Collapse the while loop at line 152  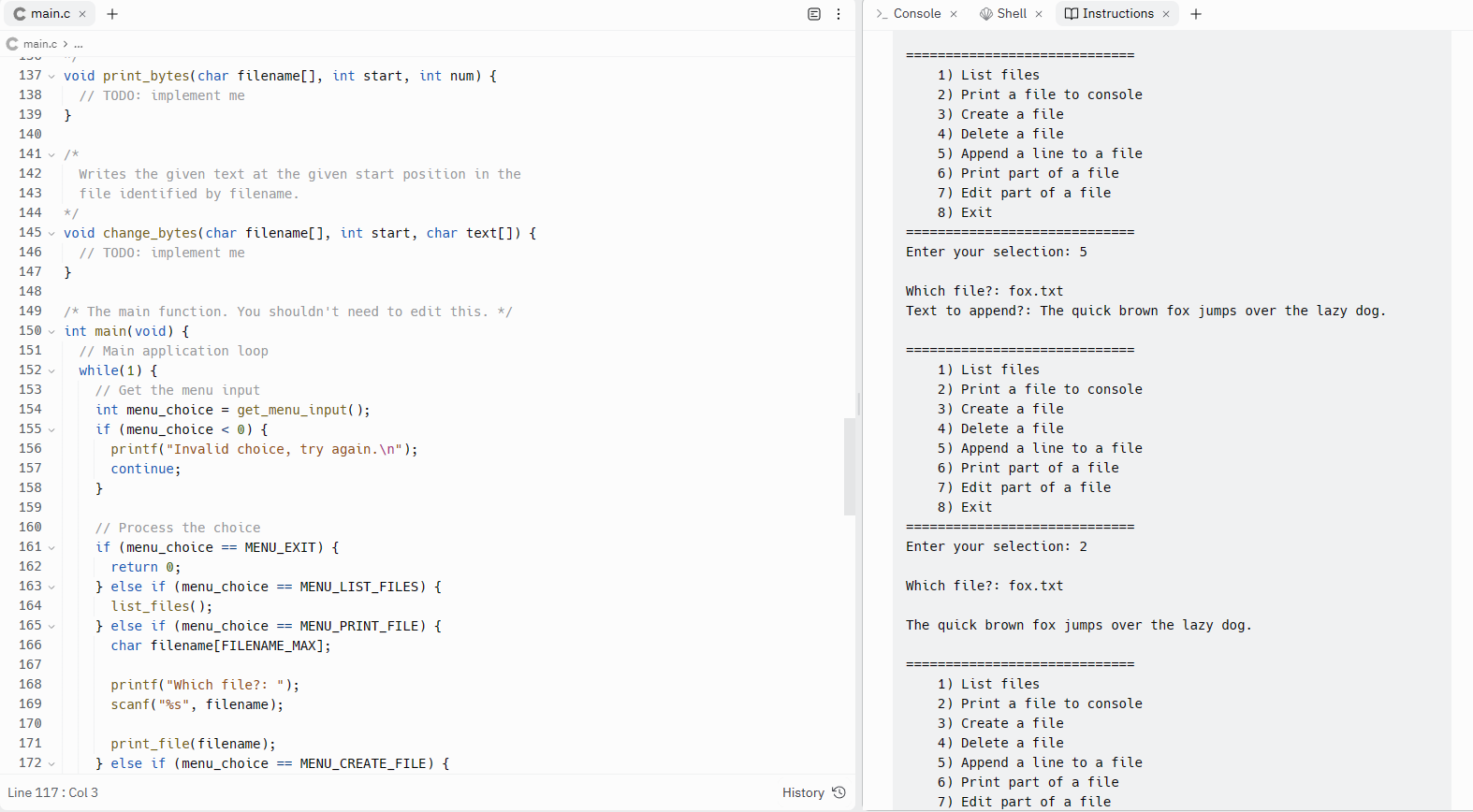coord(51,370)
